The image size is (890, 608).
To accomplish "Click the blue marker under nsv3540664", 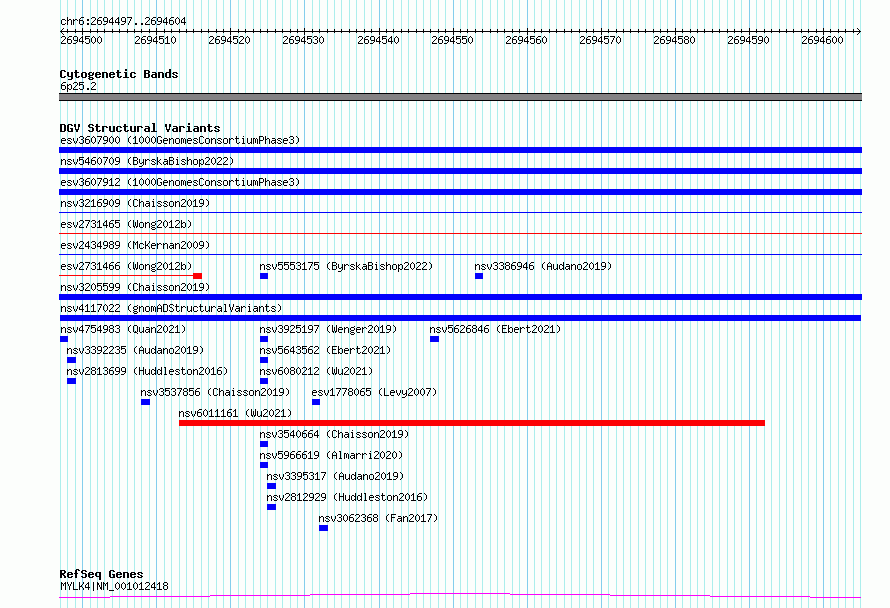I will tap(264, 444).
